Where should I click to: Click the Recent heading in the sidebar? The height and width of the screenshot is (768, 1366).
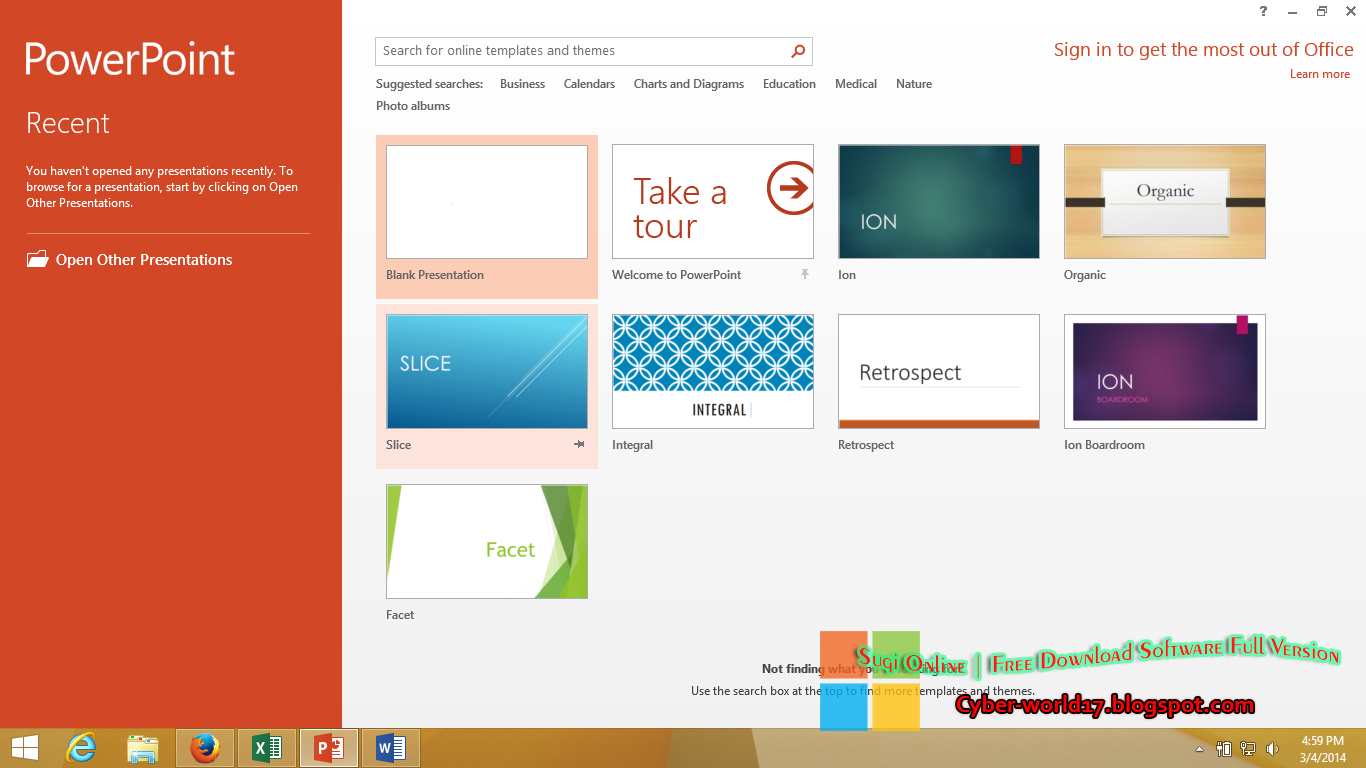coord(68,123)
